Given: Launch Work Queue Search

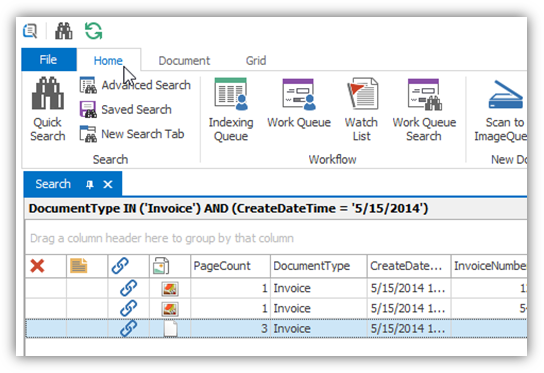Looking at the screenshot, I should [x=424, y=109].
